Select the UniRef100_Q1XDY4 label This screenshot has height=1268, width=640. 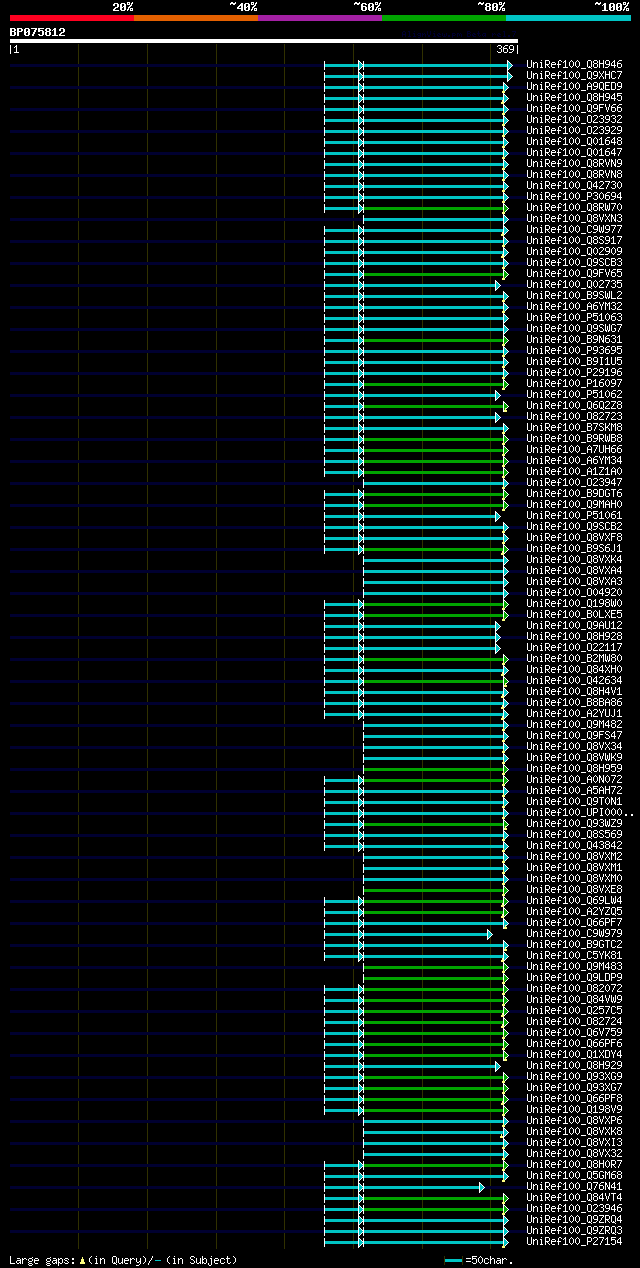[575, 1054]
